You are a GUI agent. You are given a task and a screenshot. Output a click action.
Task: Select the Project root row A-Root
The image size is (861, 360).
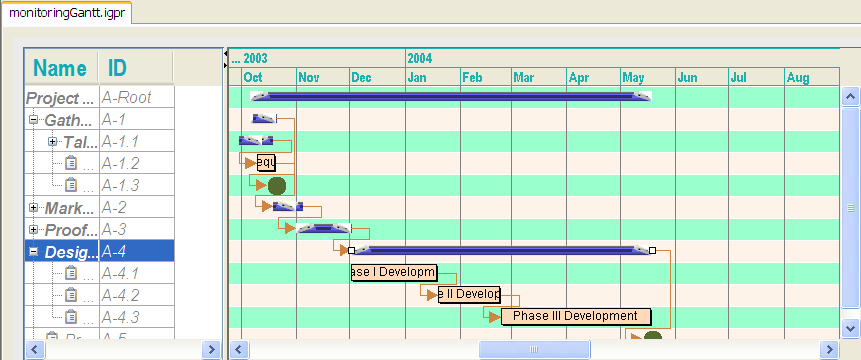pyautogui.click(x=99, y=98)
